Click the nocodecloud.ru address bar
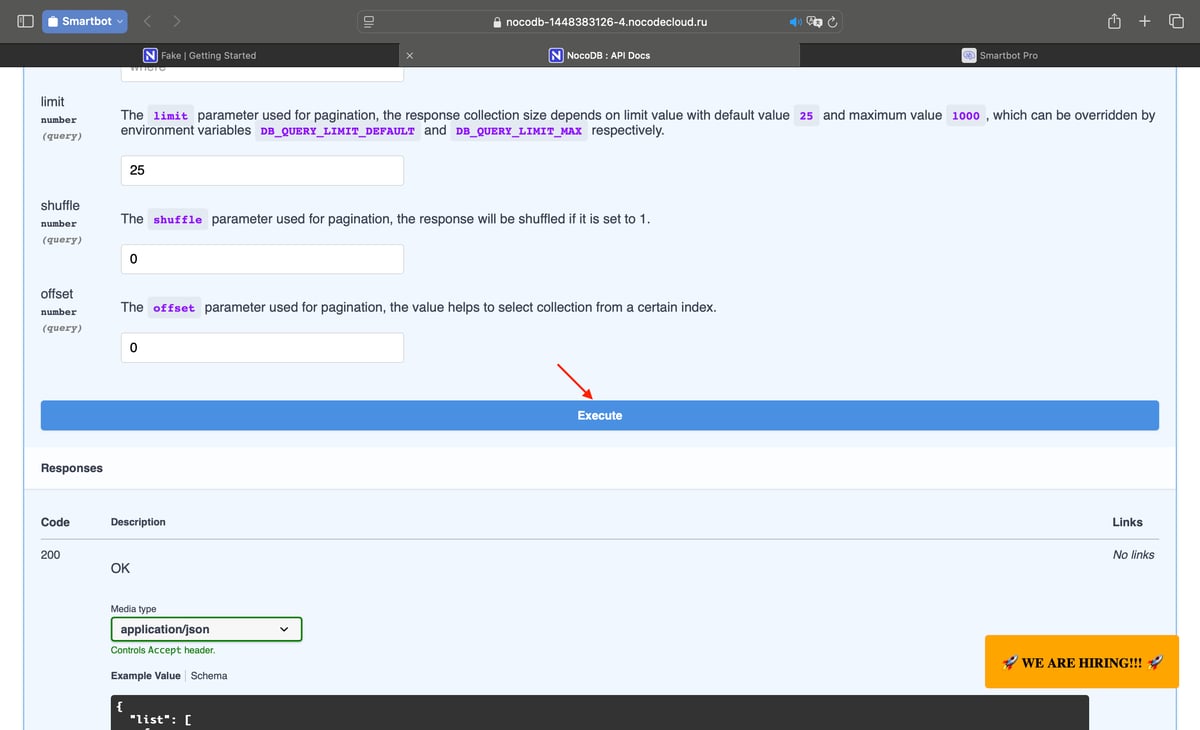This screenshot has height=730, width=1200. 600,21
